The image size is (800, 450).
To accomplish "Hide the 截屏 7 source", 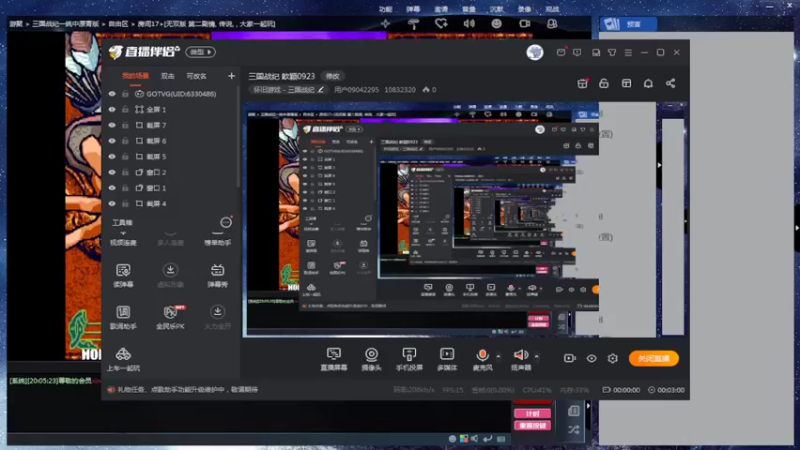I will [112, 125].
